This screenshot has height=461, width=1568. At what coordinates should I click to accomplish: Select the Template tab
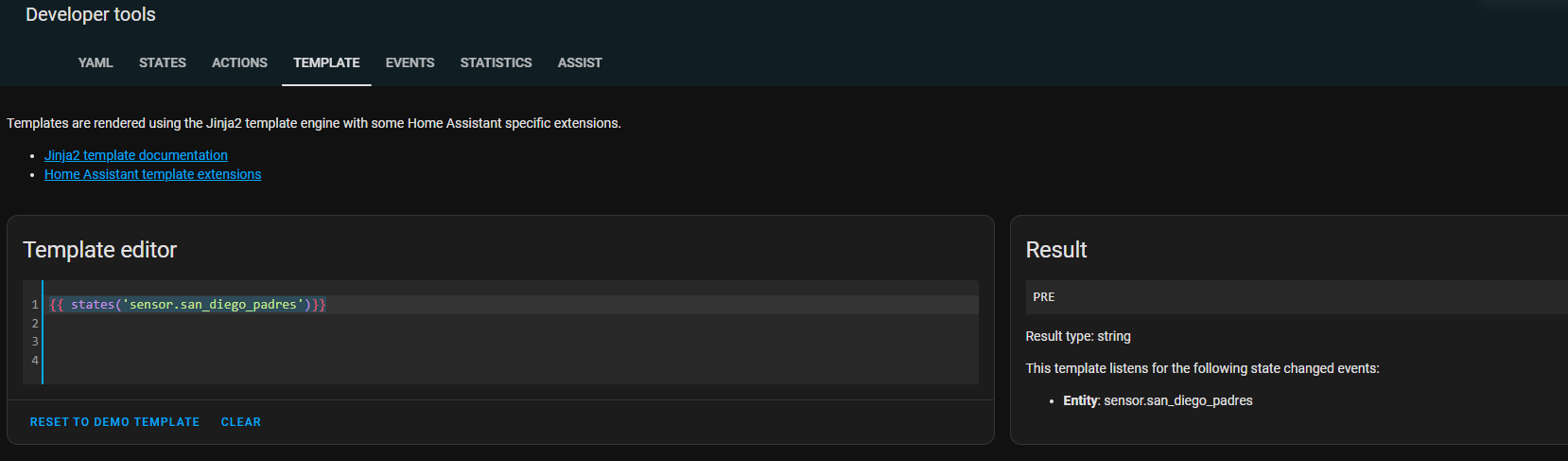pyautogui.click(x=326, y=62)
